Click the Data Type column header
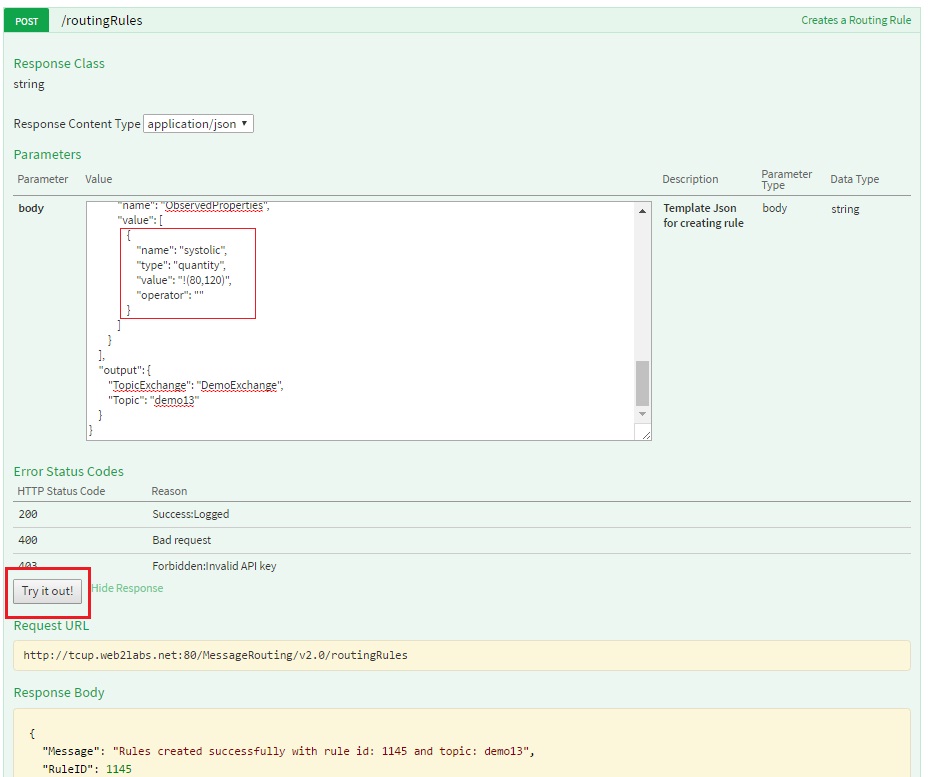Image resolution: width=938 pixels, height=777 pixels. pyautogui.click(x=855, y=179)
